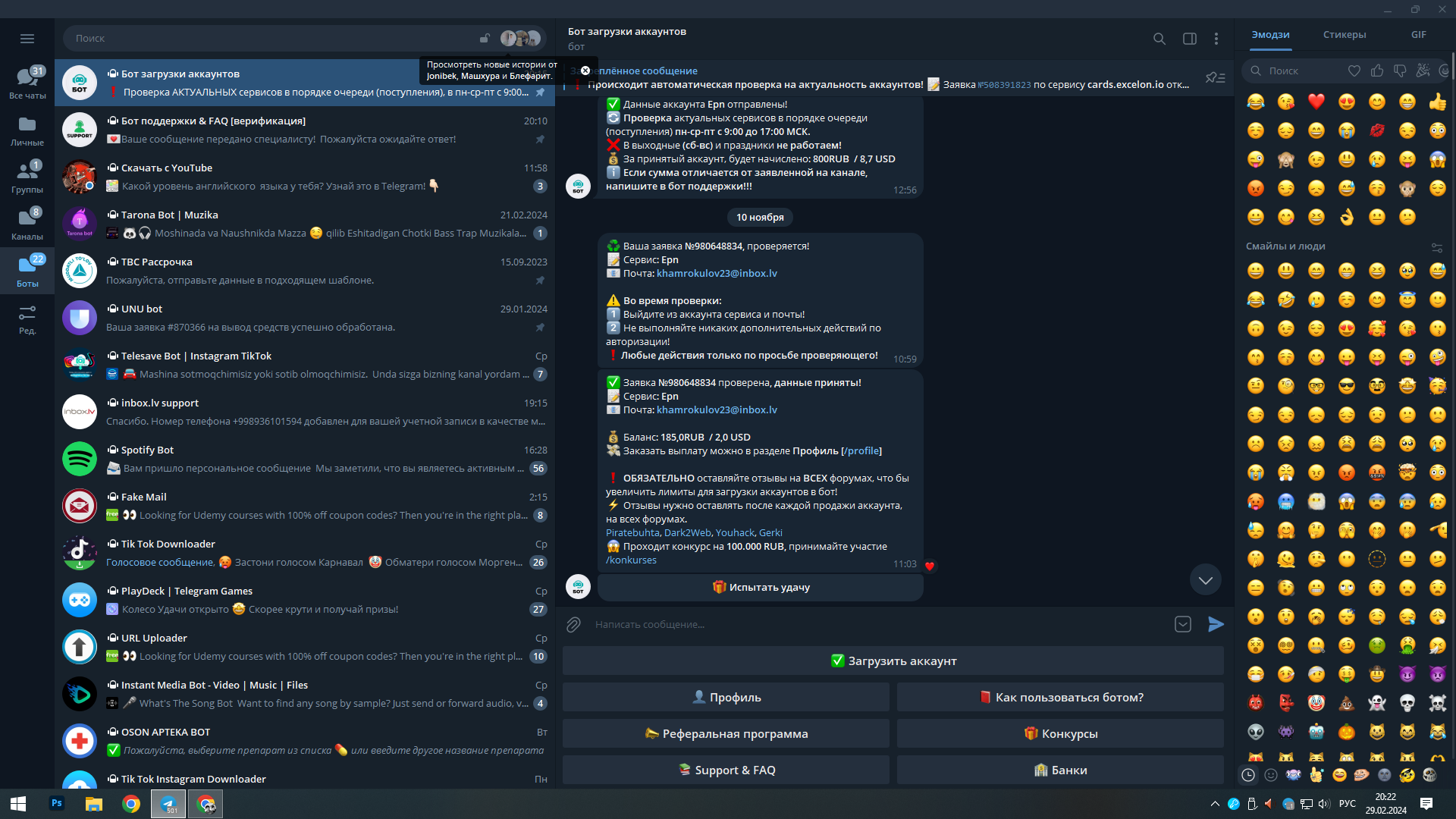The width and height of the screenshot is (1456, 819).
Task: Open Google Chrome from the taskbar
Action: (131, 804)
